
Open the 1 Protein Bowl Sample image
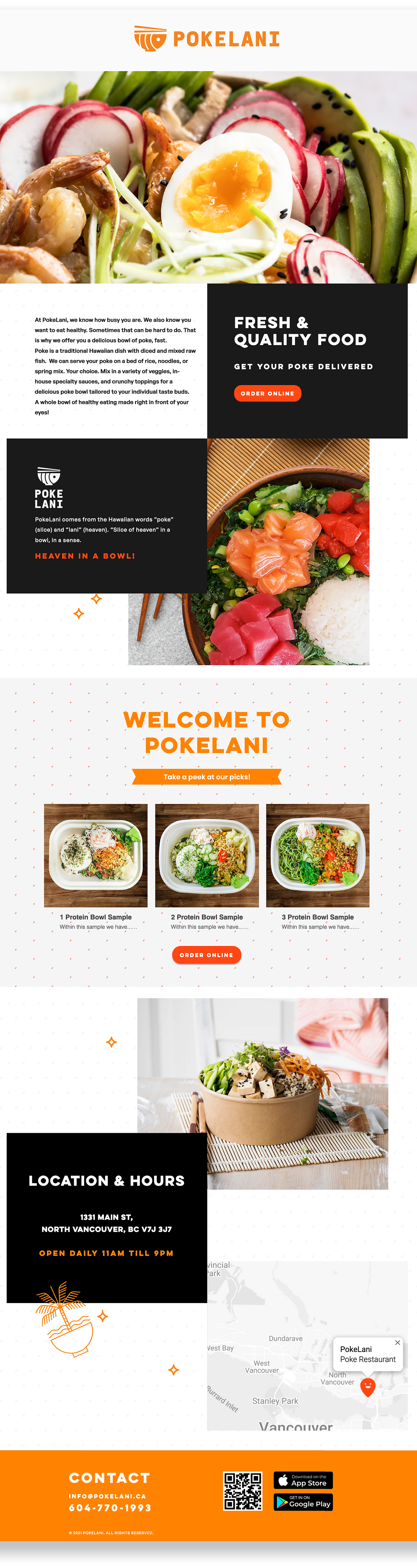click(x=96, y=855)
